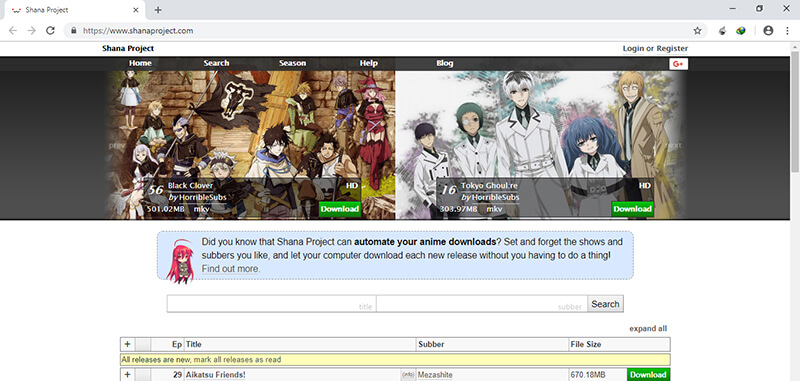Click HorribleSubs under Tokyo Ghoul:re

click(x=495, y=197)
